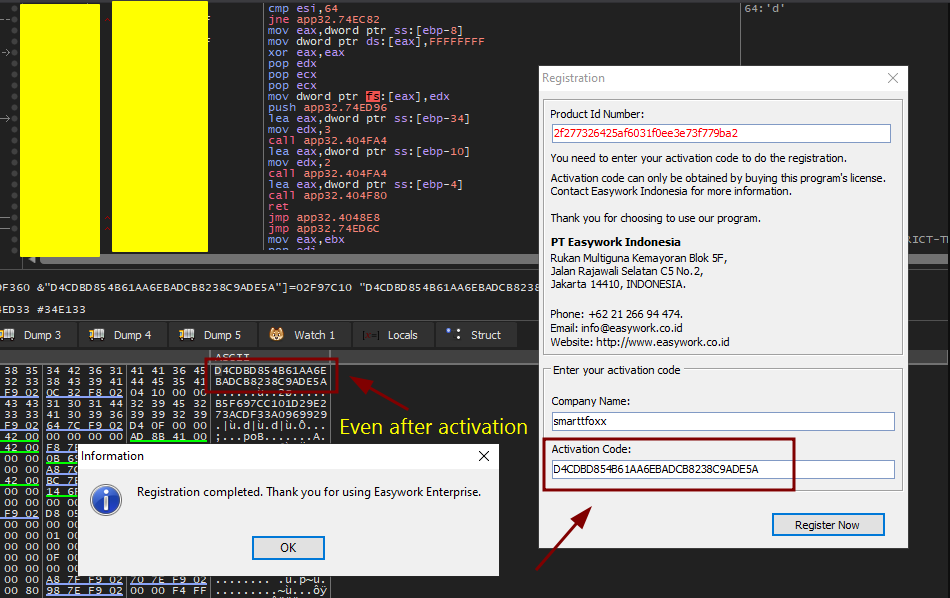Select 'mov dword ptr ds:[eax],FFFFFFFF' line
Image resolution: width=950 pixels, height=598 pixels.
click(376, 41)
